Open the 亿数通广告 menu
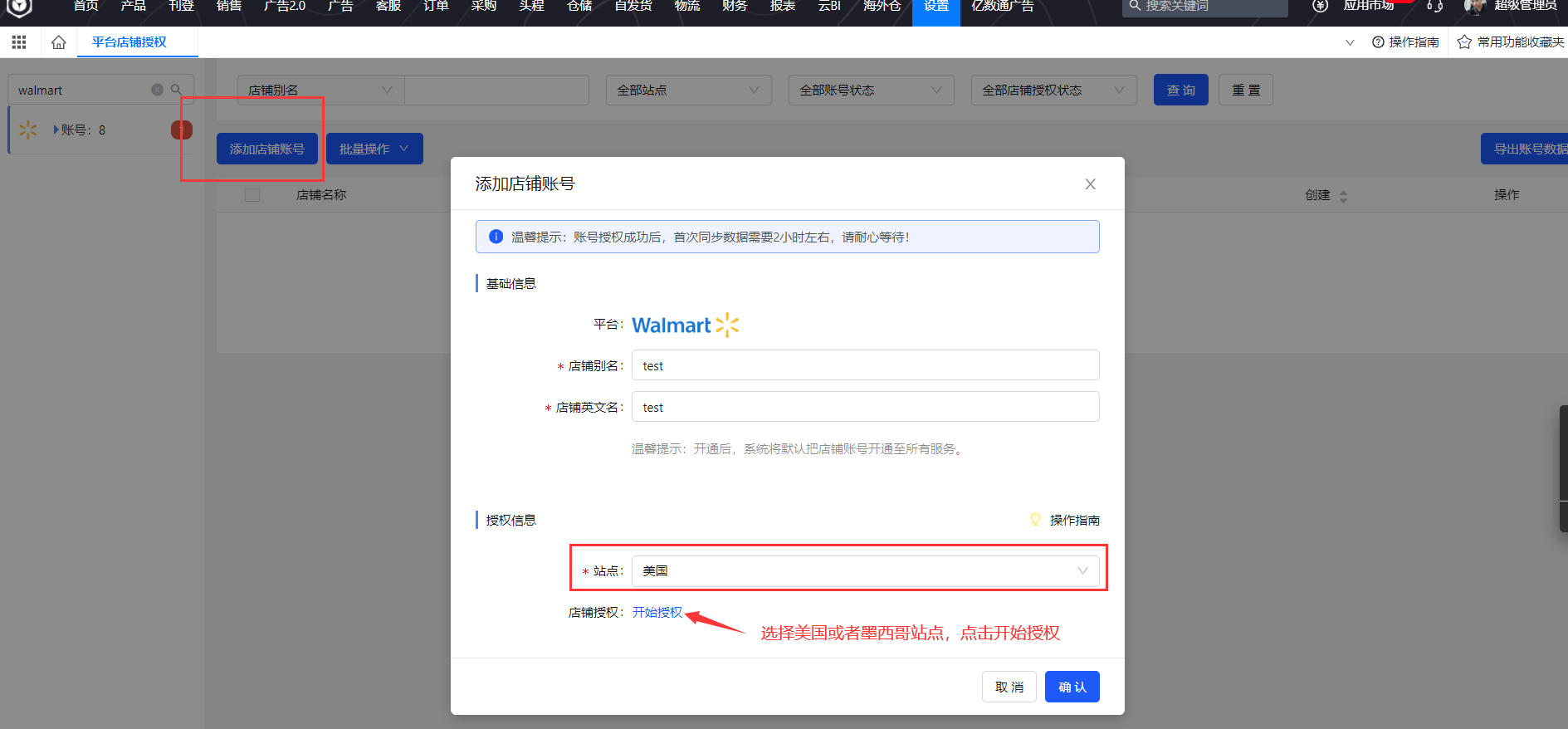Image resolution: width=1568 pixels, height=729 pixels. (x=1003, y=7)
